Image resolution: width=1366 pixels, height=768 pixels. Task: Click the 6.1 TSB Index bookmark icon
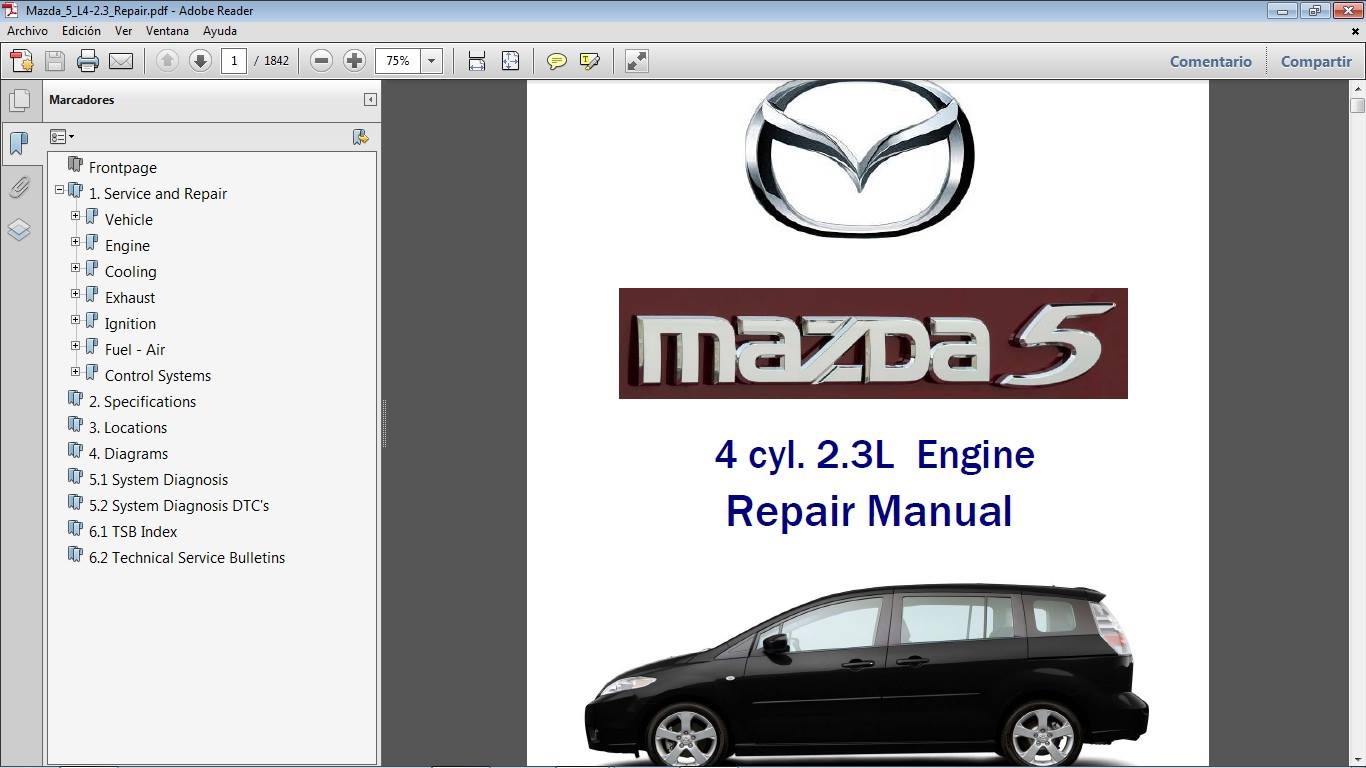[x=75, y=529]
